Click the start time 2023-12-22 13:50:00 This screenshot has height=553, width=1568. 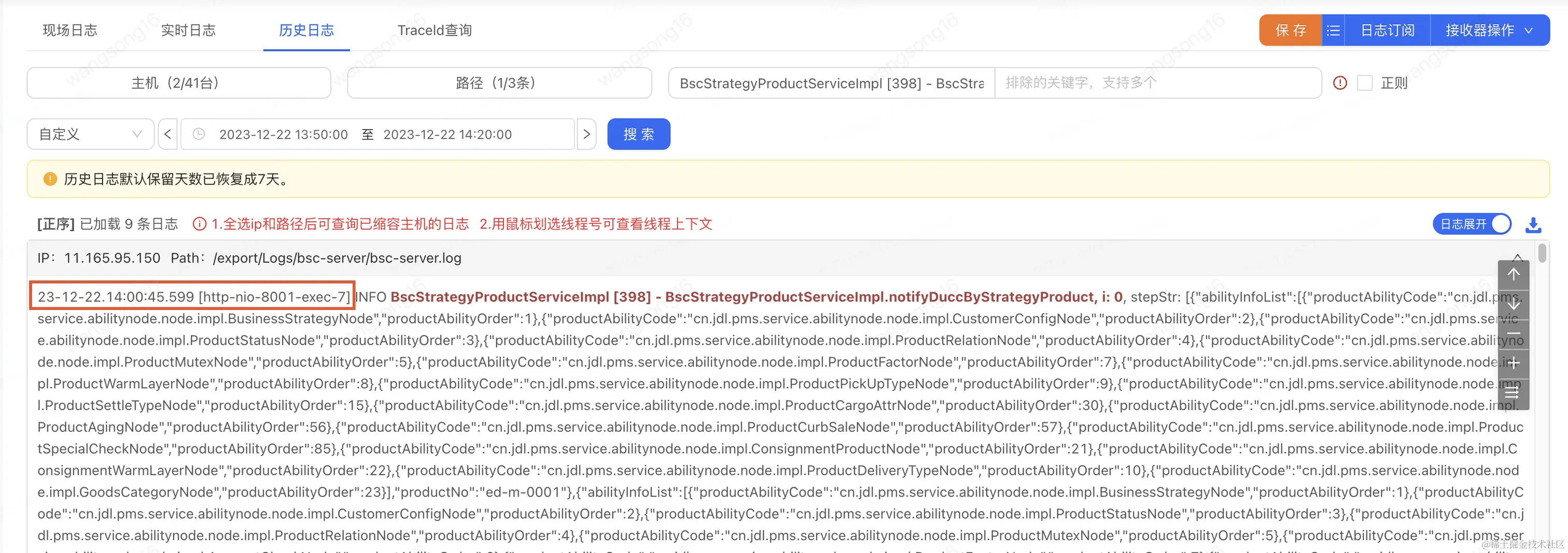click(x=284, y=134)
